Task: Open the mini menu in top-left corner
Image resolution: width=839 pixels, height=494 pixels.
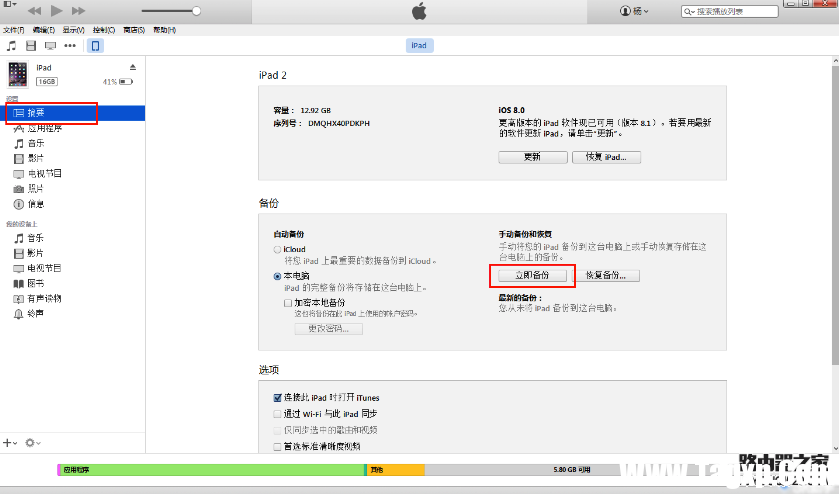Action: click(x=10, y=4)
